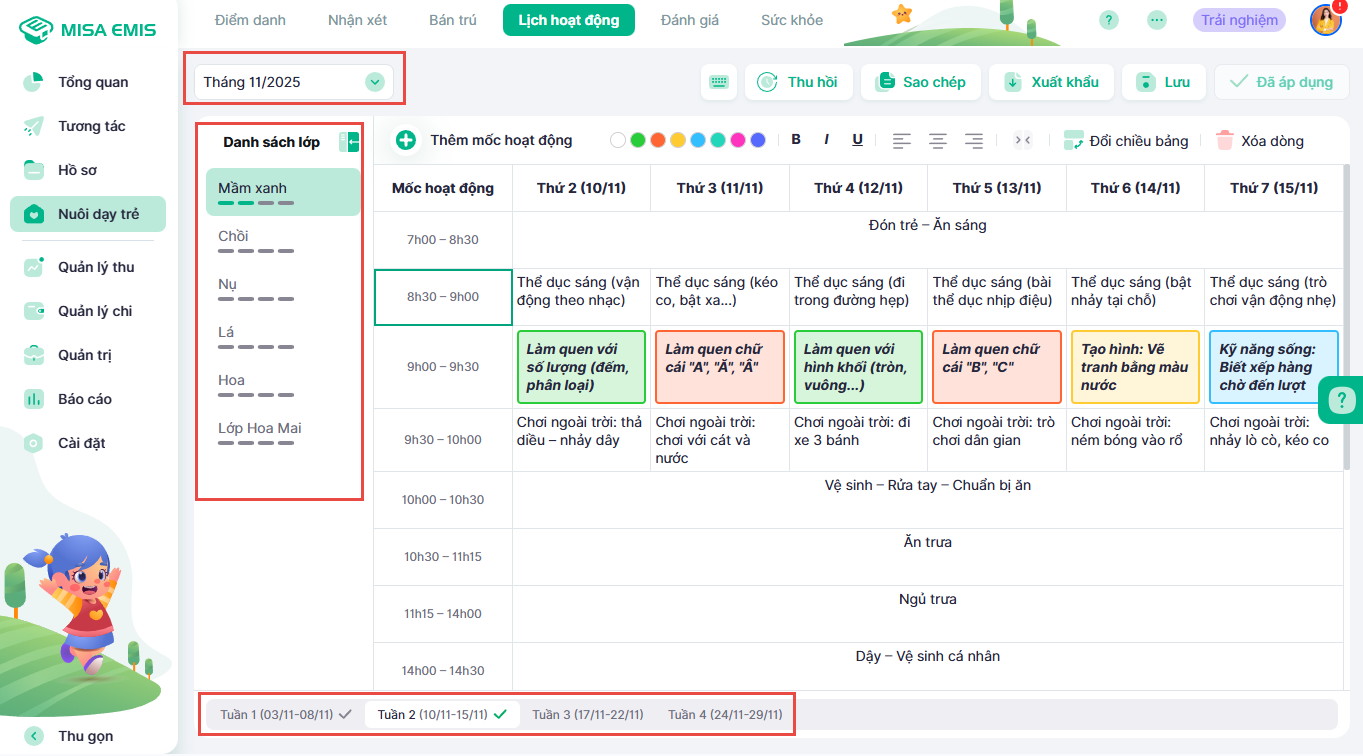Click the merge cells icon
This screenshot has width=1363, height=756.
1022,141
